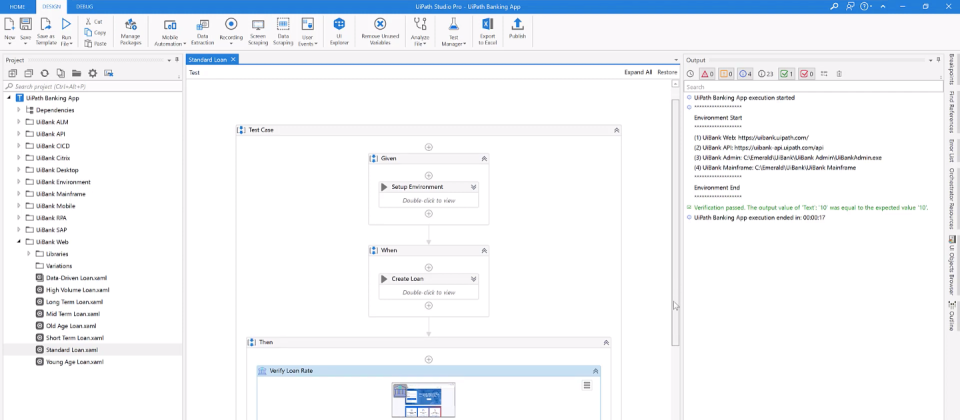This screenshot has height=420, width=960.
Task: Click the Manage Packages ribbon icon
Action: coord(130,32)
